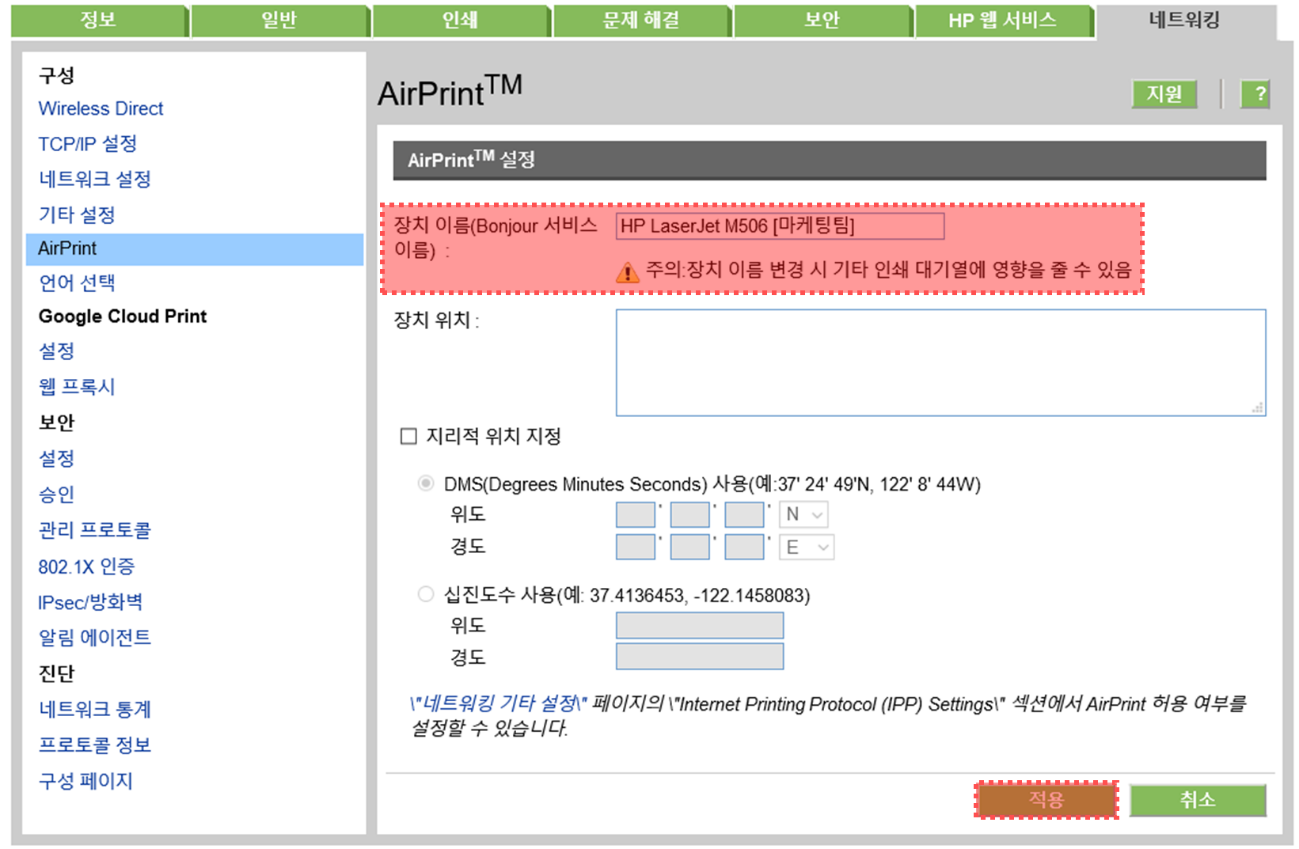
Task: Select DMS(Degrees Minutes Seconds) 사용 radio
Action: pyautogui.click(x=426, y=484)
